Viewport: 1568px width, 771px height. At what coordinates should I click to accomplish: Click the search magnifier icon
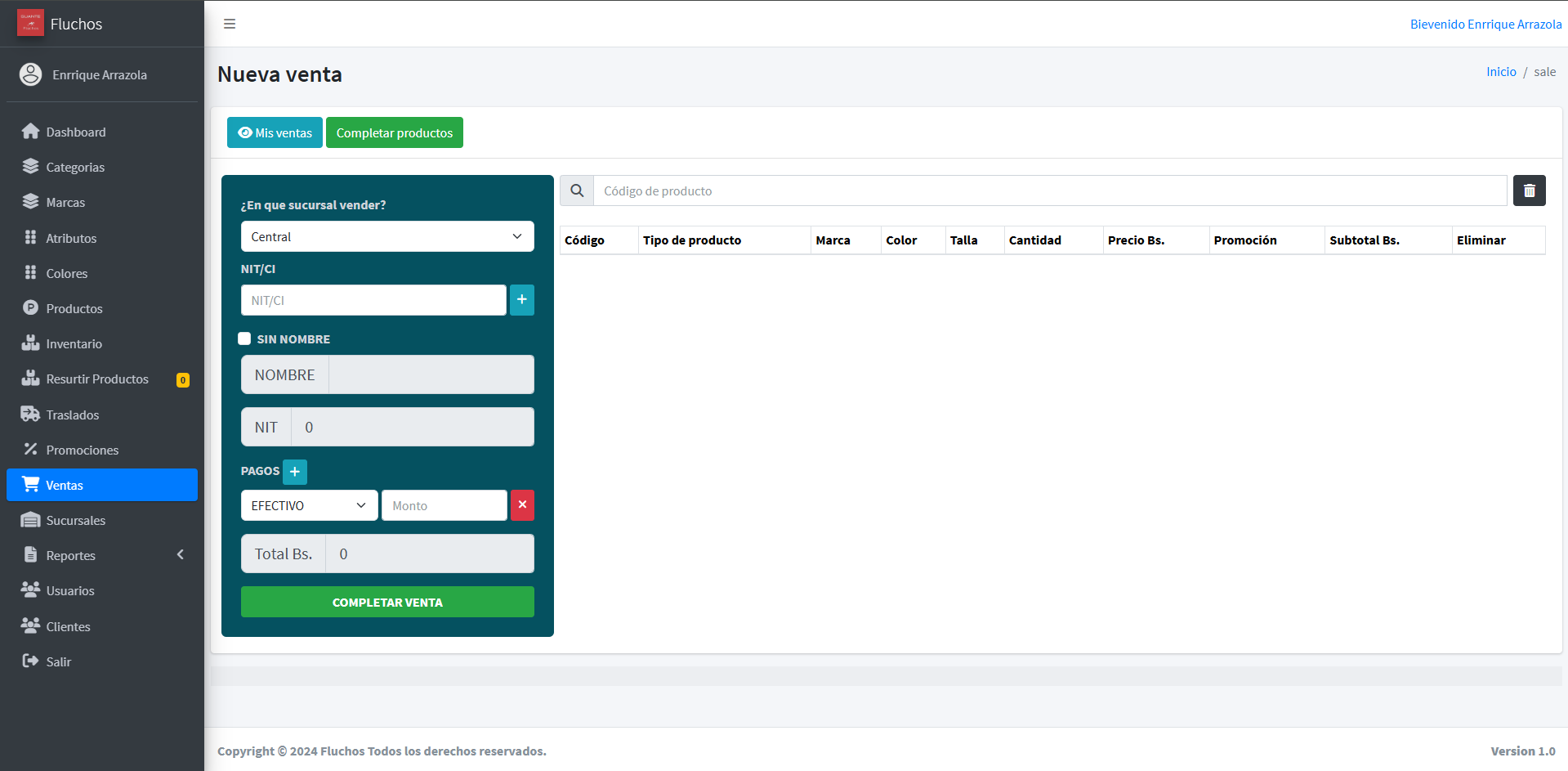577,191
